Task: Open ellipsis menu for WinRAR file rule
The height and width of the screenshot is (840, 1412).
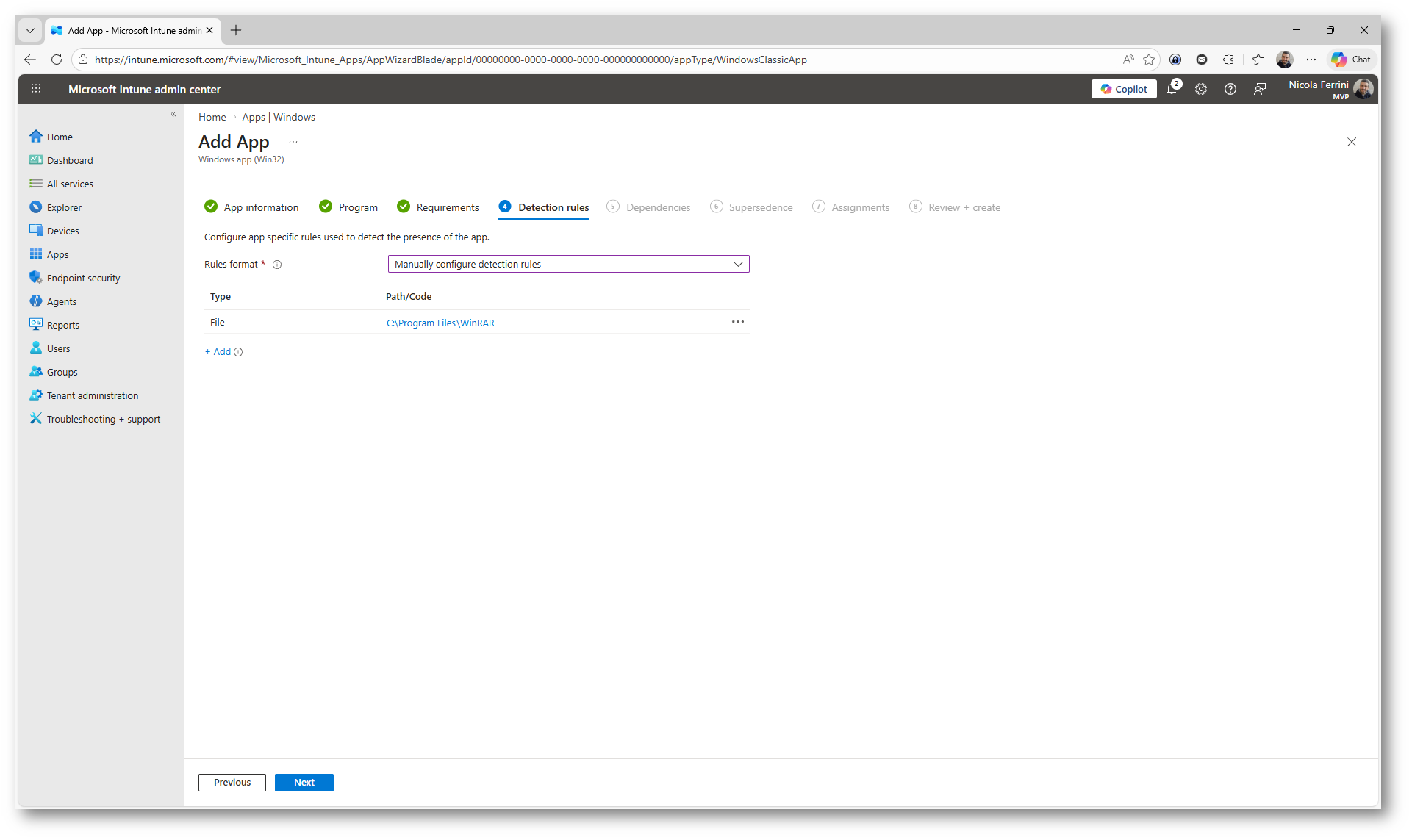Action: 737,322
